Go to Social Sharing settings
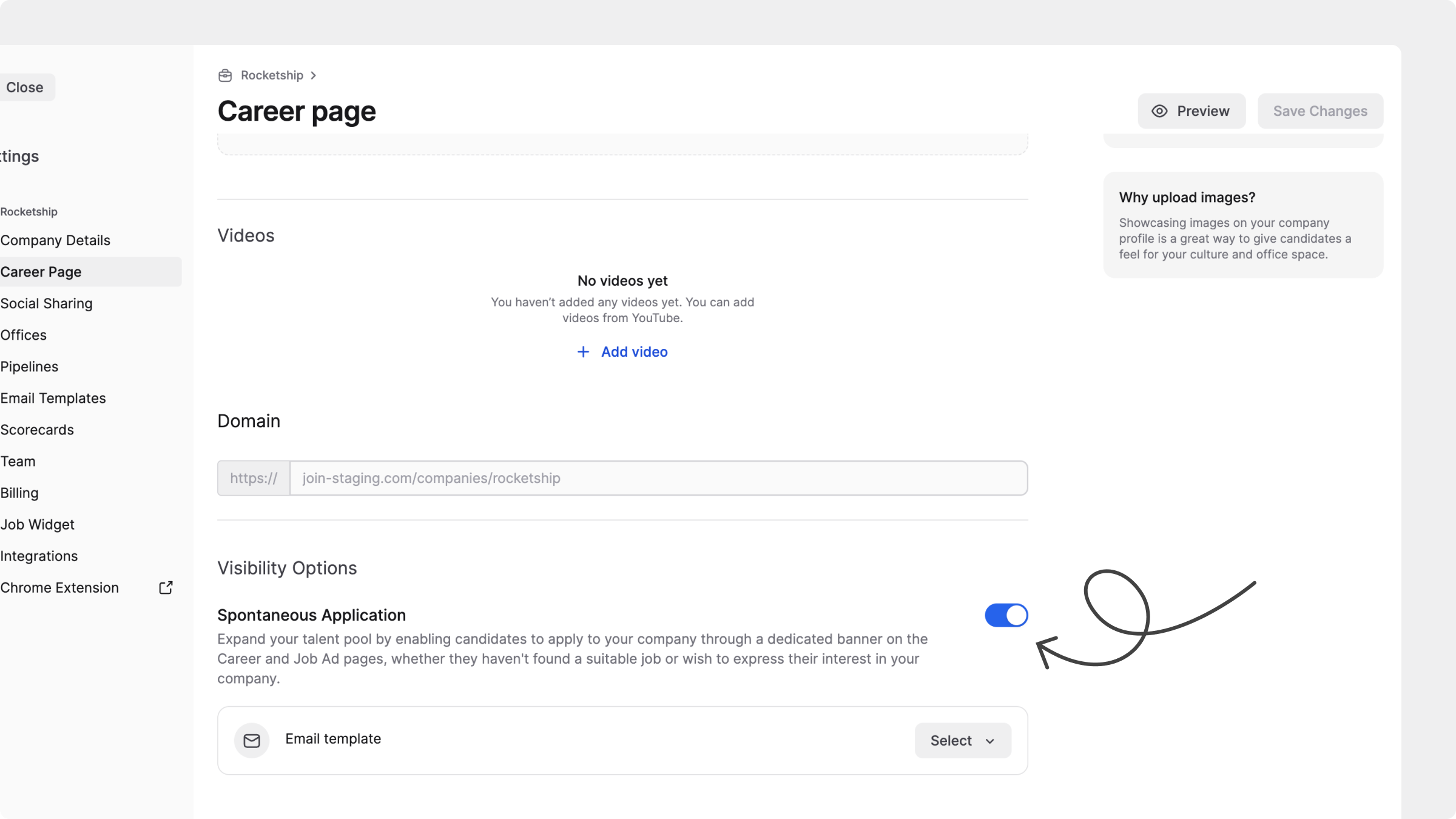This screenshot has height=819, width=1456. point(47,303)
